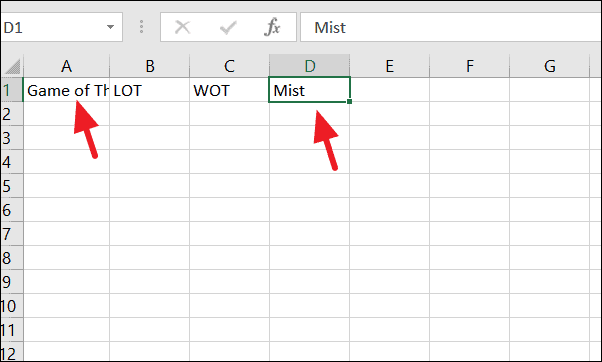The width and height of the screenshot is (602, 362).
Task: Select column C header
Action: coord(229,66)
